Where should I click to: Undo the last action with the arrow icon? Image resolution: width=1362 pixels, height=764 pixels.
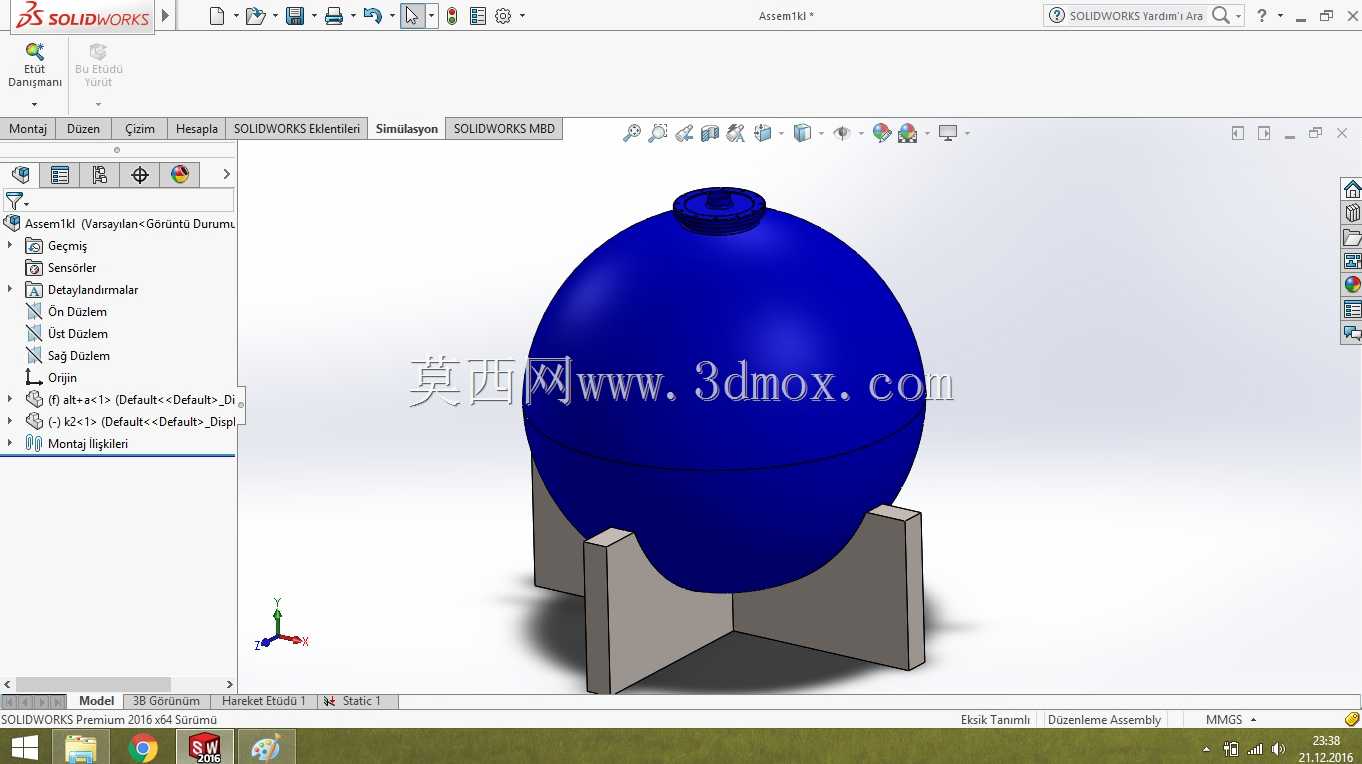point(373,16)
